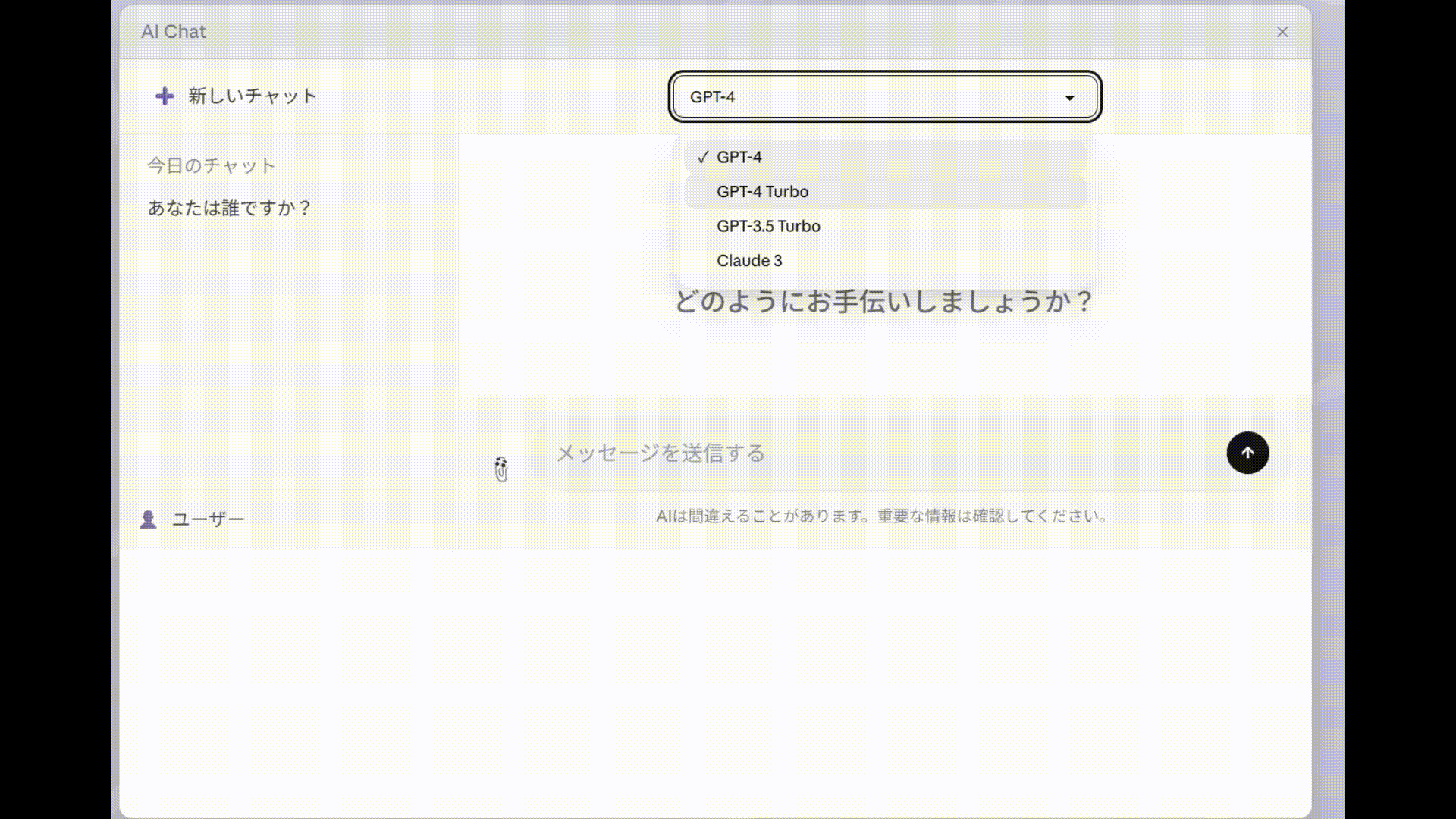Viewport: 1456px width, 819px height.
Task: Click the model dropdown caret arrow
Action: (x=1069, y=97)
